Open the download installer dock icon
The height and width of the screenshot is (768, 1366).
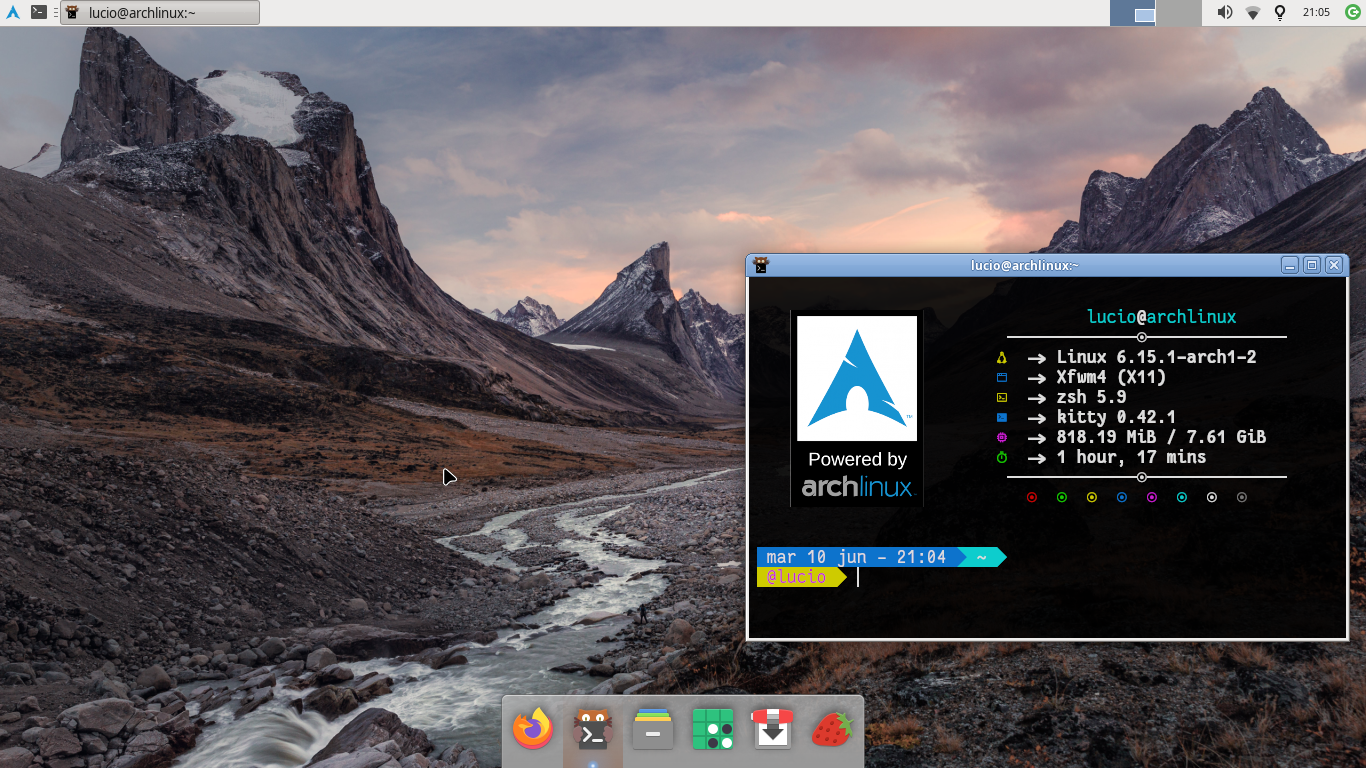772,729
